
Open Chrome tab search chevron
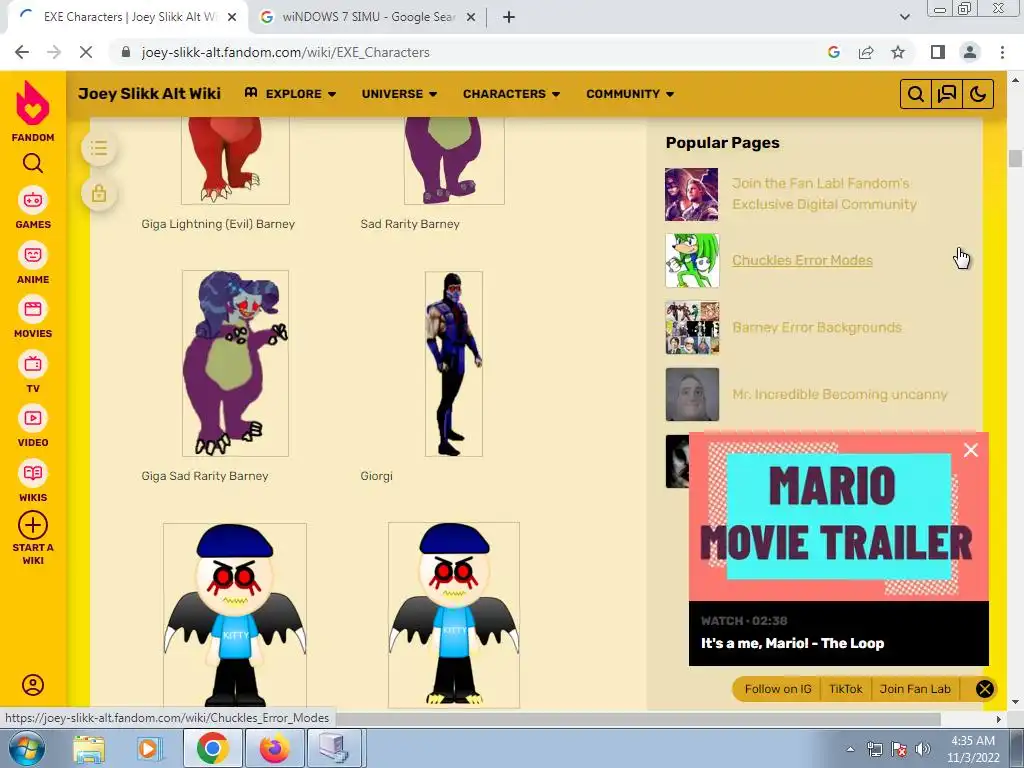tap(904, 18)
